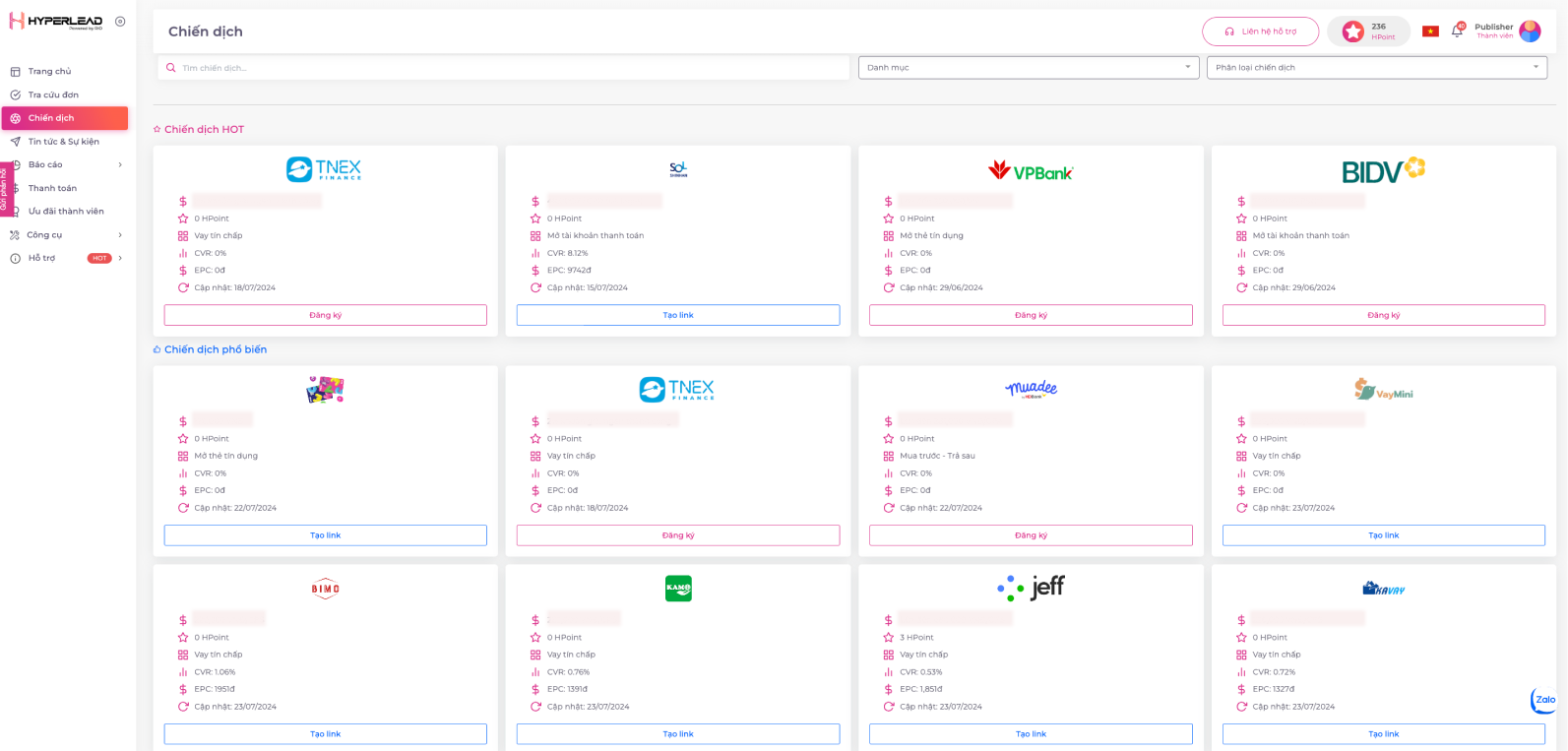The width and height of the screenshot is (1568, 751).
Task: Expand the Công cụ submenu arrow
Action: (x=120, y=235)
